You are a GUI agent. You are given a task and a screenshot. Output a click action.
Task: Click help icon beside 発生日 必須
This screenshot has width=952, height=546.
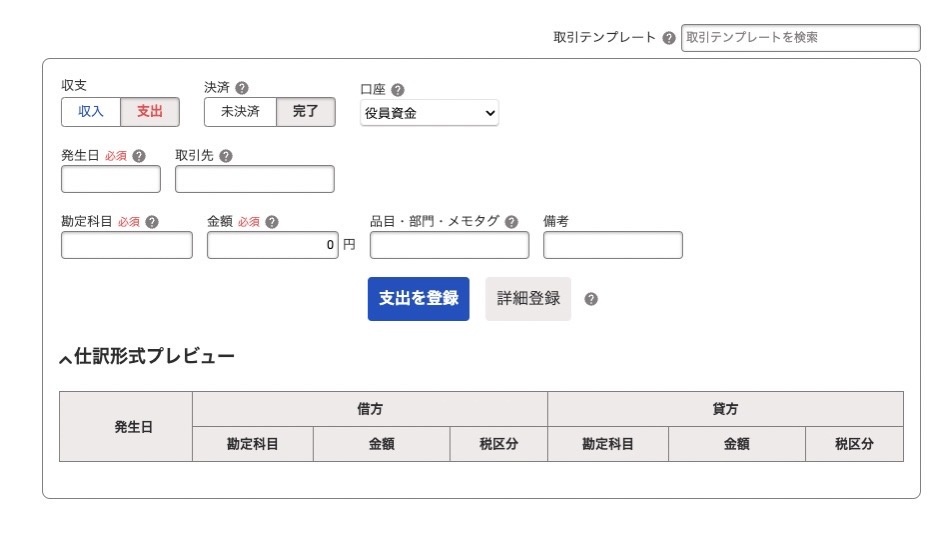click(x=139, y=156)
